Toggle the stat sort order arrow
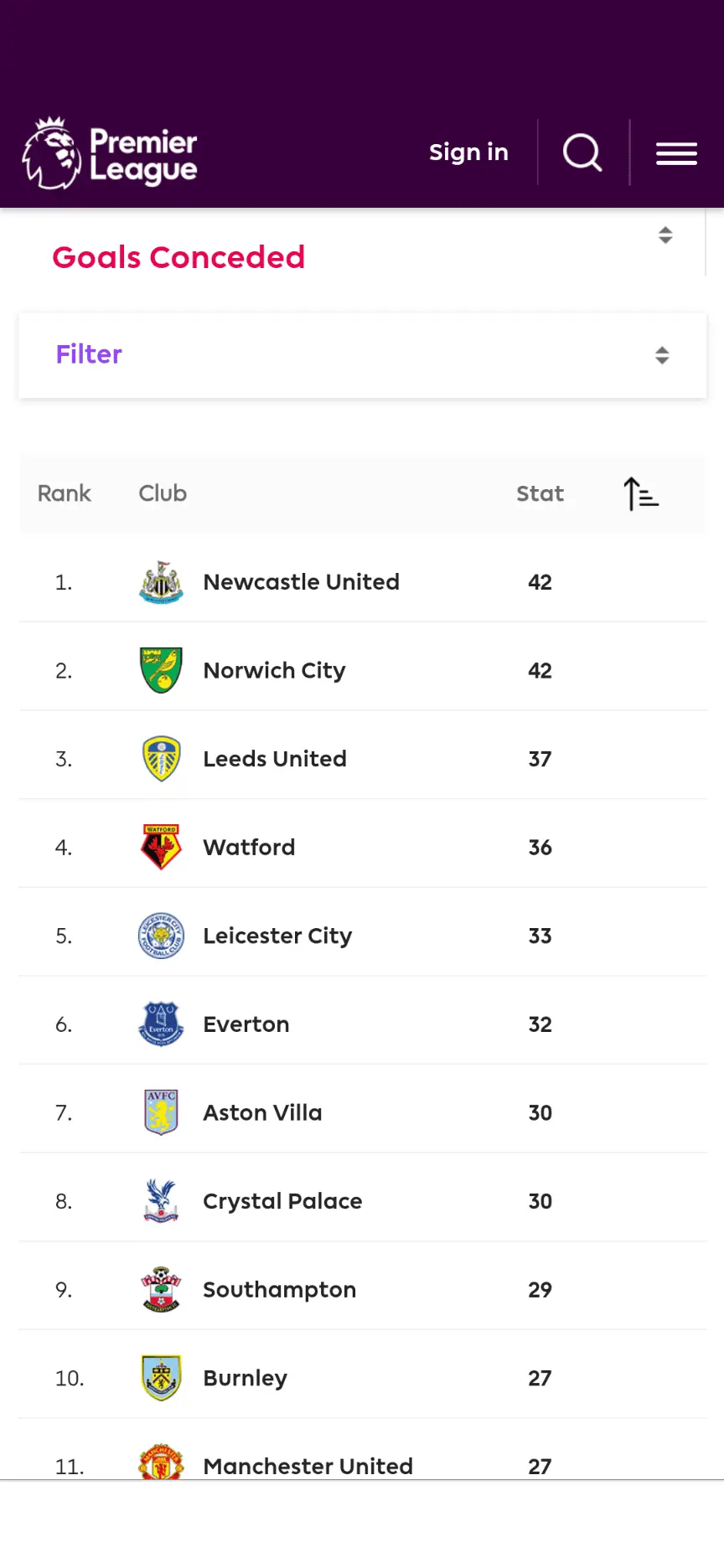This screenshot has width=724, height=1568. pyautogui.click(x=641, y=493)
